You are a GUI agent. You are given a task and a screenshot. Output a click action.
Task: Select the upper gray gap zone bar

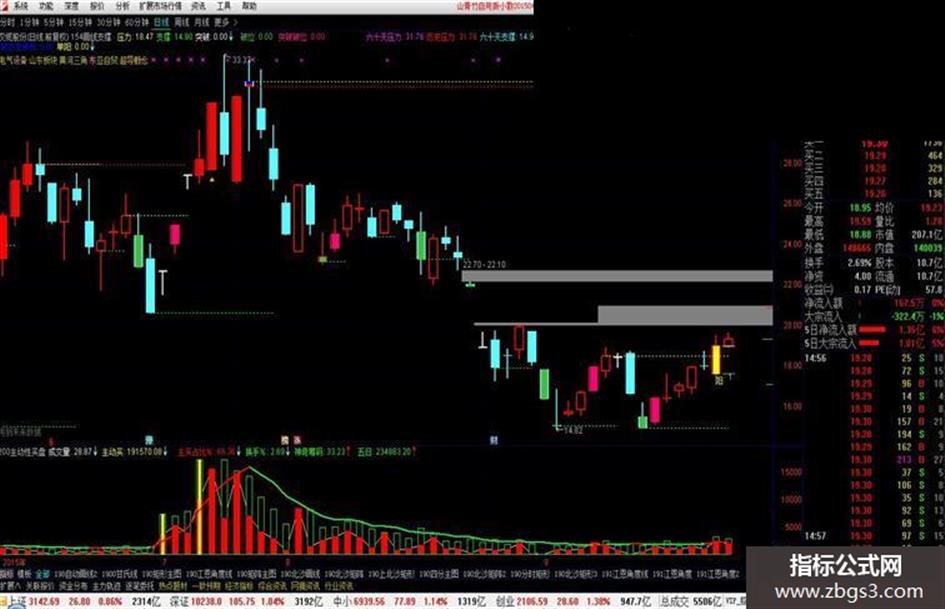coord(617,276)
